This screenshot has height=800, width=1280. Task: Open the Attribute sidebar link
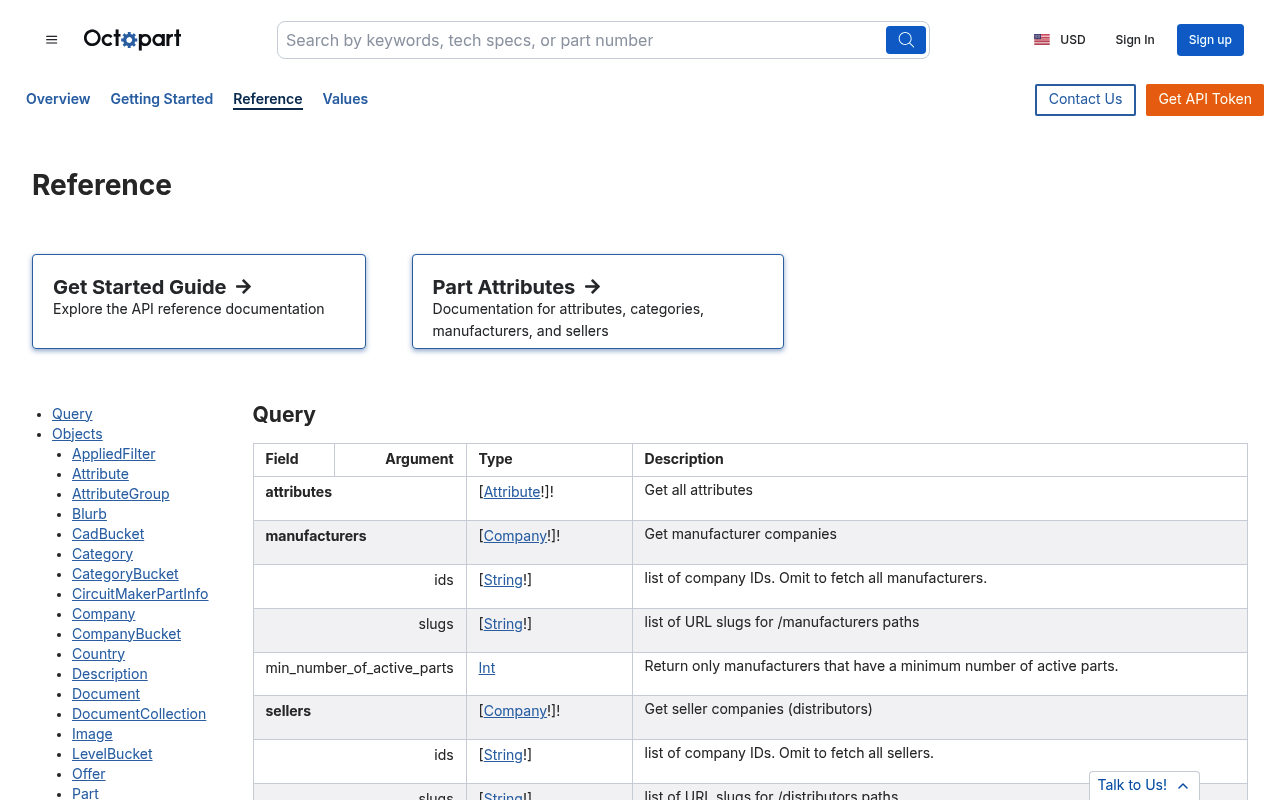point(100,474)
